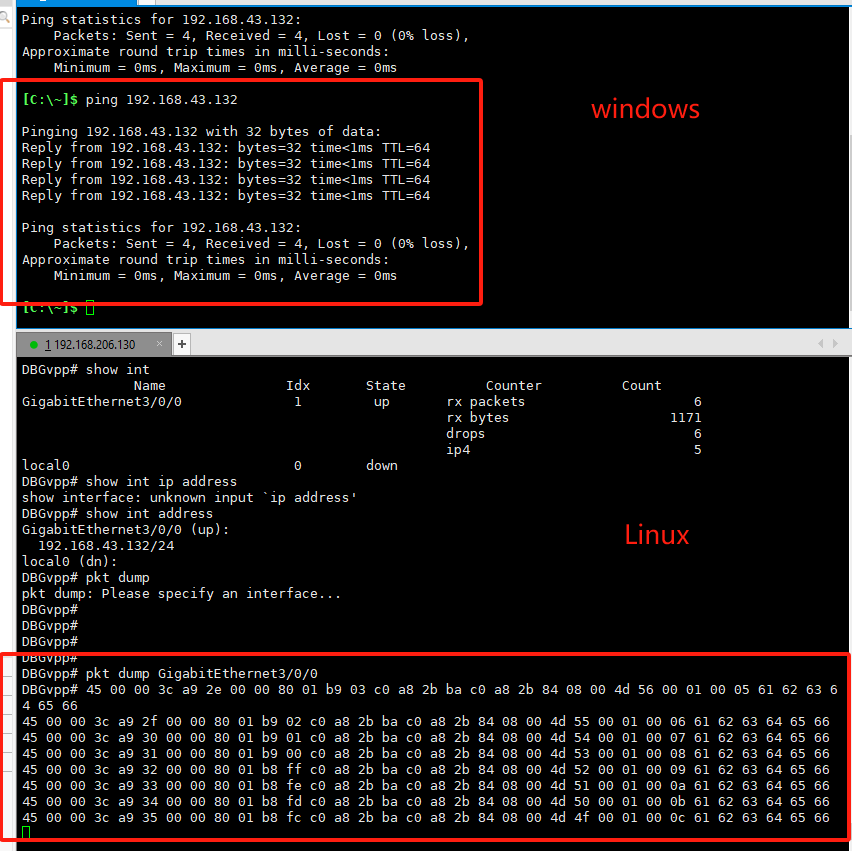Click the windows annotation label
Screen dimensions: 852x851
tap(645, 109)
